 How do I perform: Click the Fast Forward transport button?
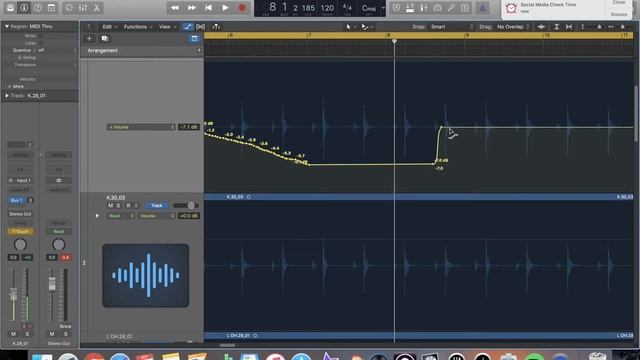(191, 8)
